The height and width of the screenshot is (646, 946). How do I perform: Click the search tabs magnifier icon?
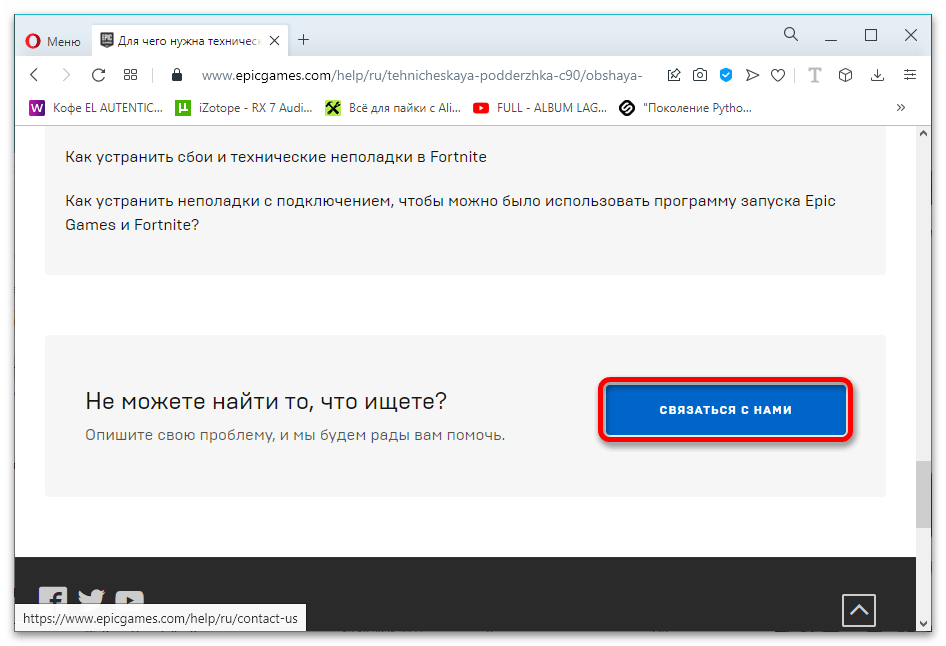790,34
